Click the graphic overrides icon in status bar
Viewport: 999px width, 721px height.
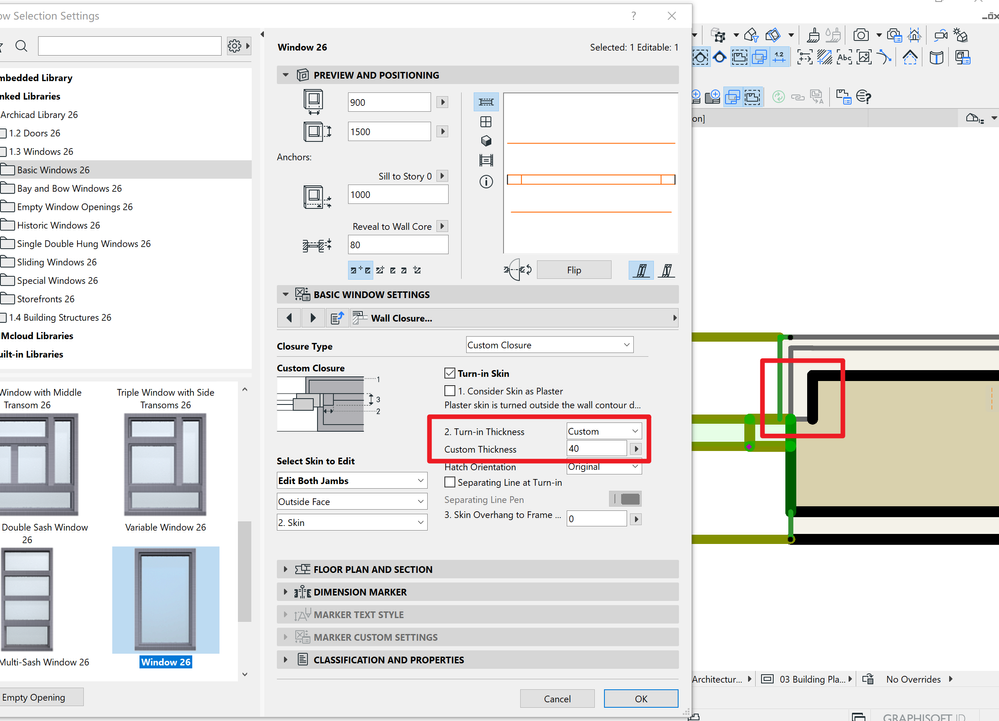pyautogui.click(x=868, y=680)
